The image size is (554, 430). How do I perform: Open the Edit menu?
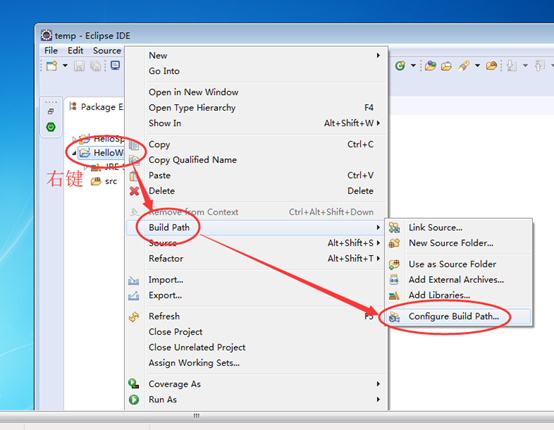75,51
